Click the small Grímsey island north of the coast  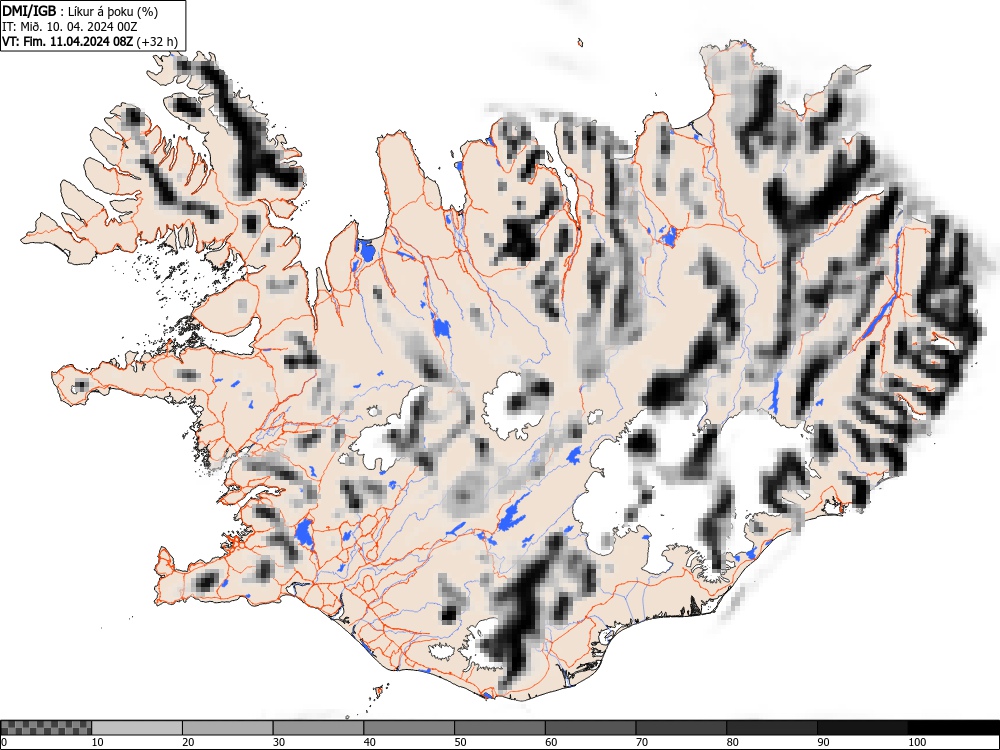pos(580,43)
